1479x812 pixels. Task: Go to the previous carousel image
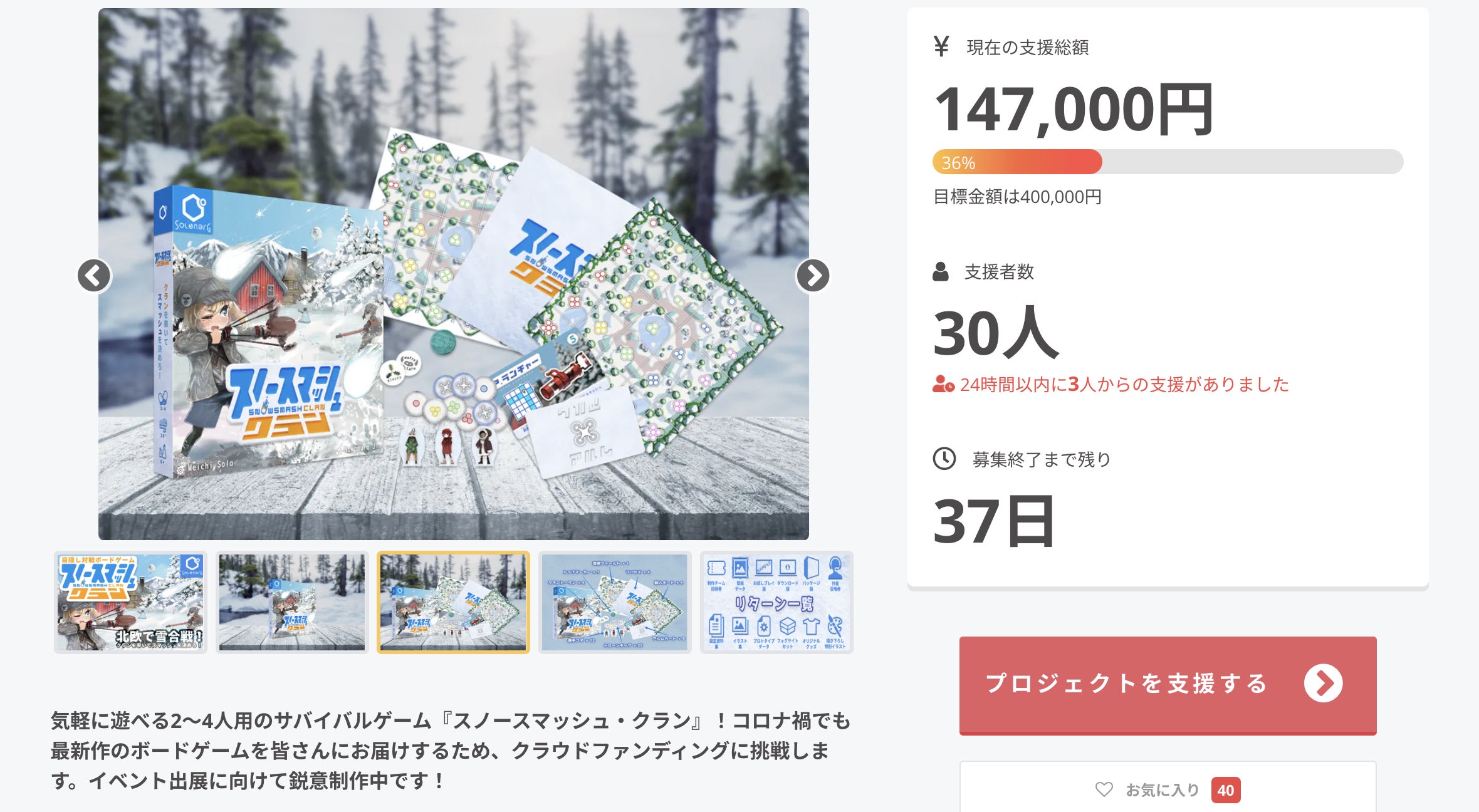coord(94,276)
